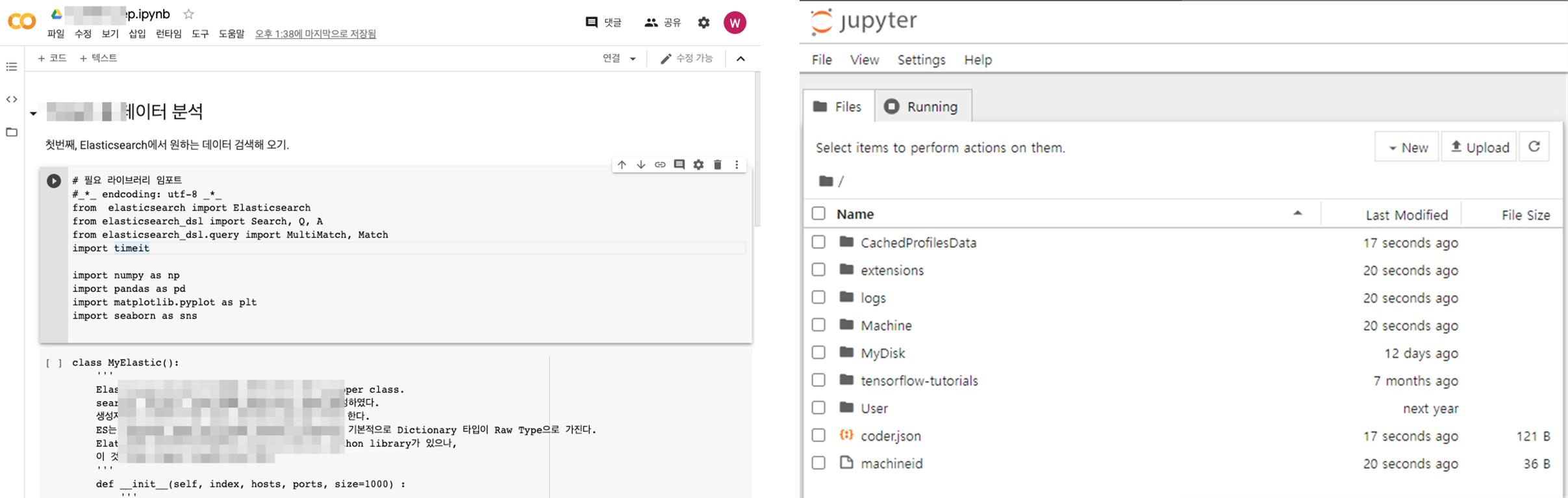Viewport: 1568px width, 498px height.
Task: Check the box next to coder.json
Action: (818, 436)
